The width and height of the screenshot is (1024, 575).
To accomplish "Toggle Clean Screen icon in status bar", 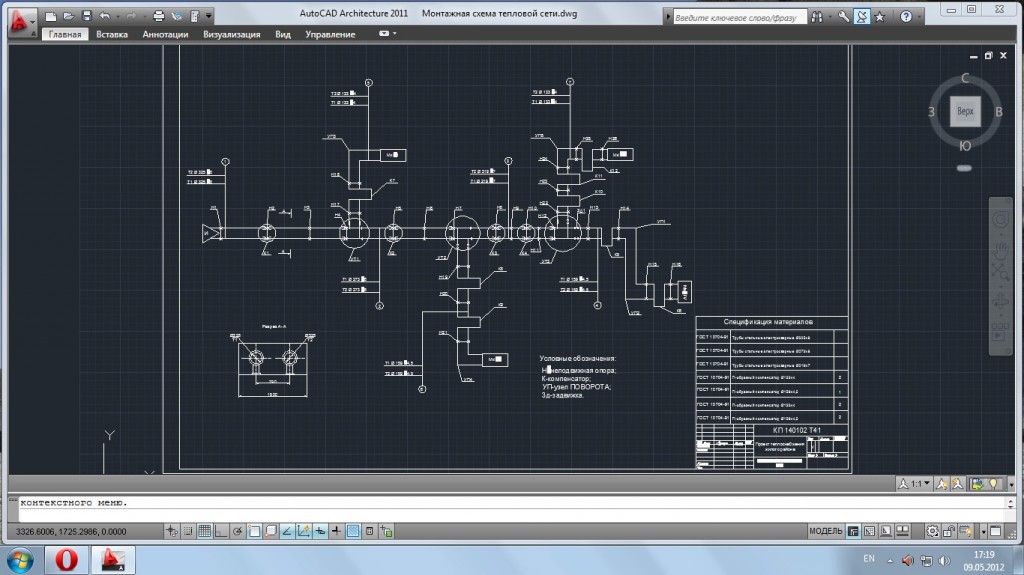I will click(x=995, y=531).
